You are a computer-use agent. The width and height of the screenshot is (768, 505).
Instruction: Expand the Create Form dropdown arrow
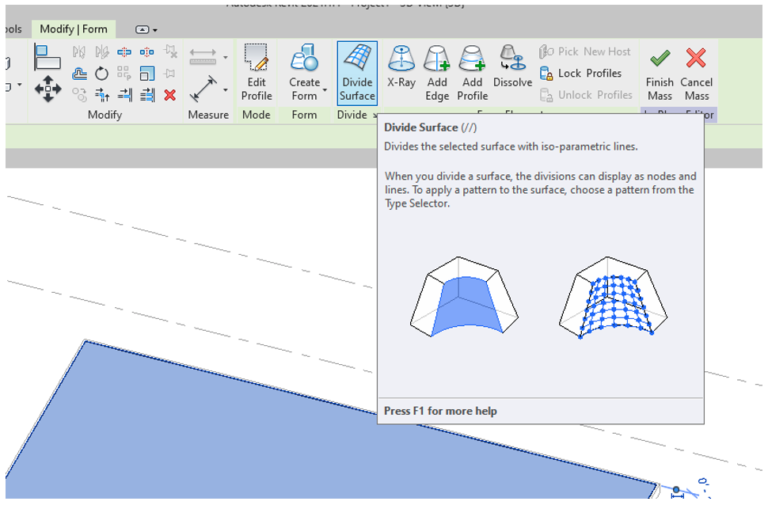tap(325, 90)
